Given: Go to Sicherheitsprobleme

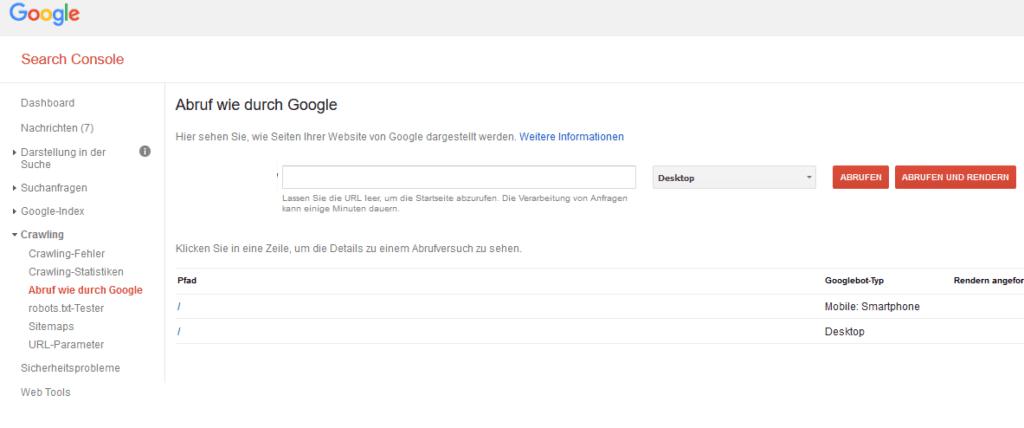Looking at the screenshot, I should [x=71, y=368].
